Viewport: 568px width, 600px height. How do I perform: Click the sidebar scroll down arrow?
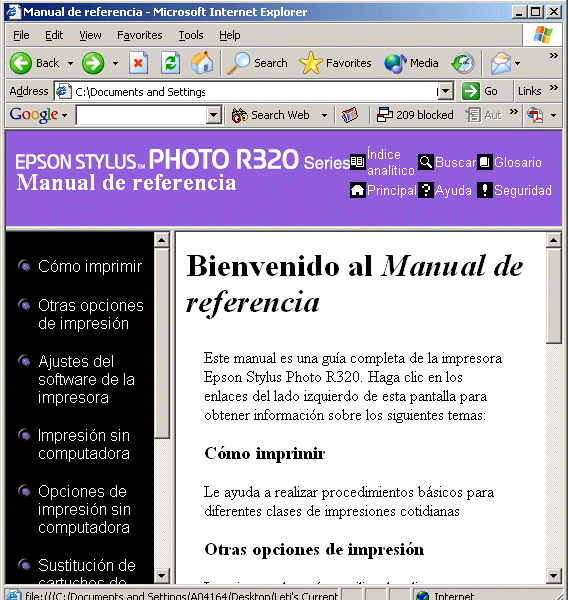click(162, 575)
